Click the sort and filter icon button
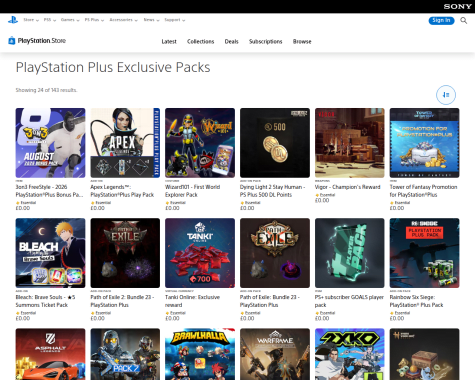 pyautogui.click(x=446, y=95)
